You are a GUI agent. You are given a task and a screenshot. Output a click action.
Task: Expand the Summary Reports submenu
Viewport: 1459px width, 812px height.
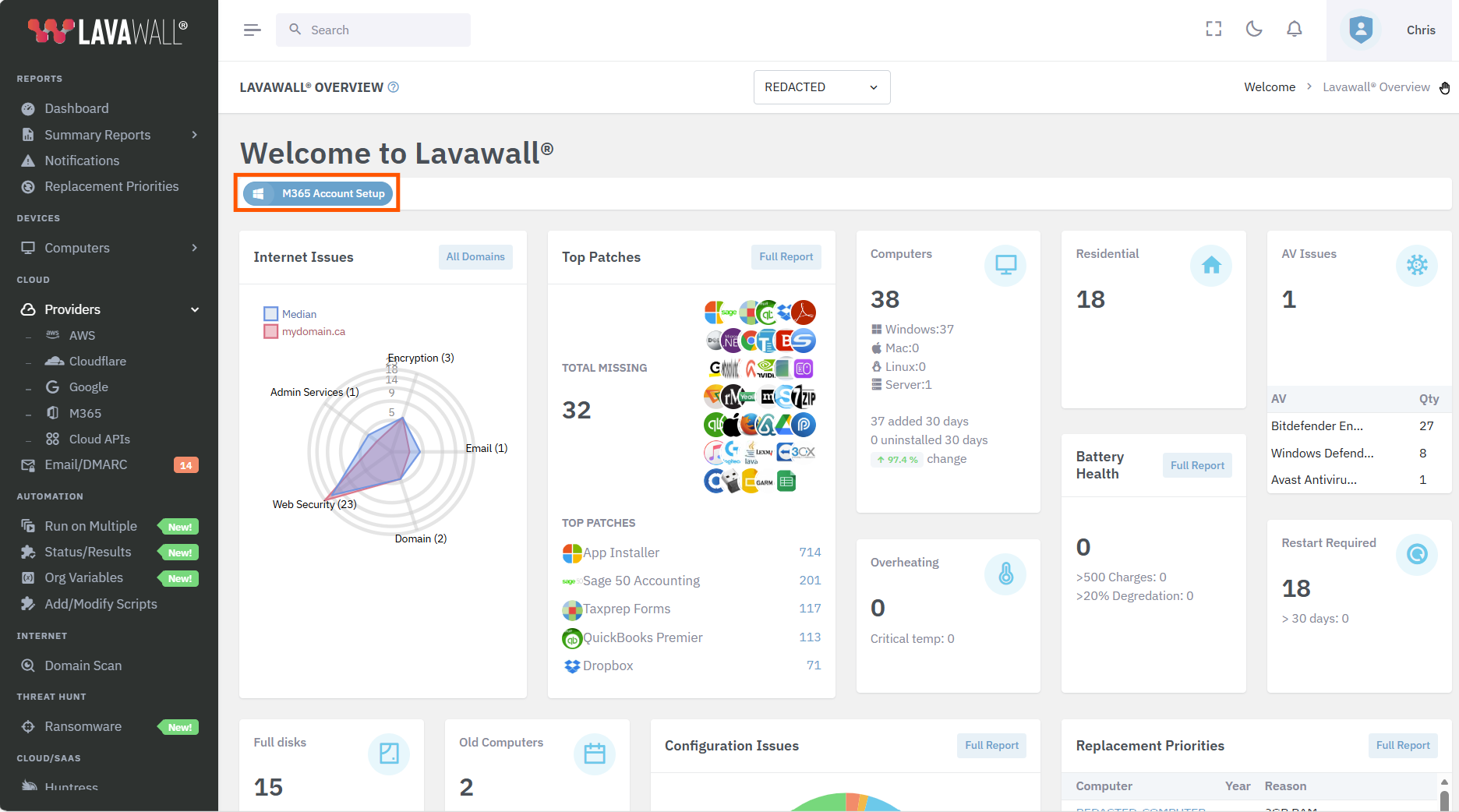(109, 135)
